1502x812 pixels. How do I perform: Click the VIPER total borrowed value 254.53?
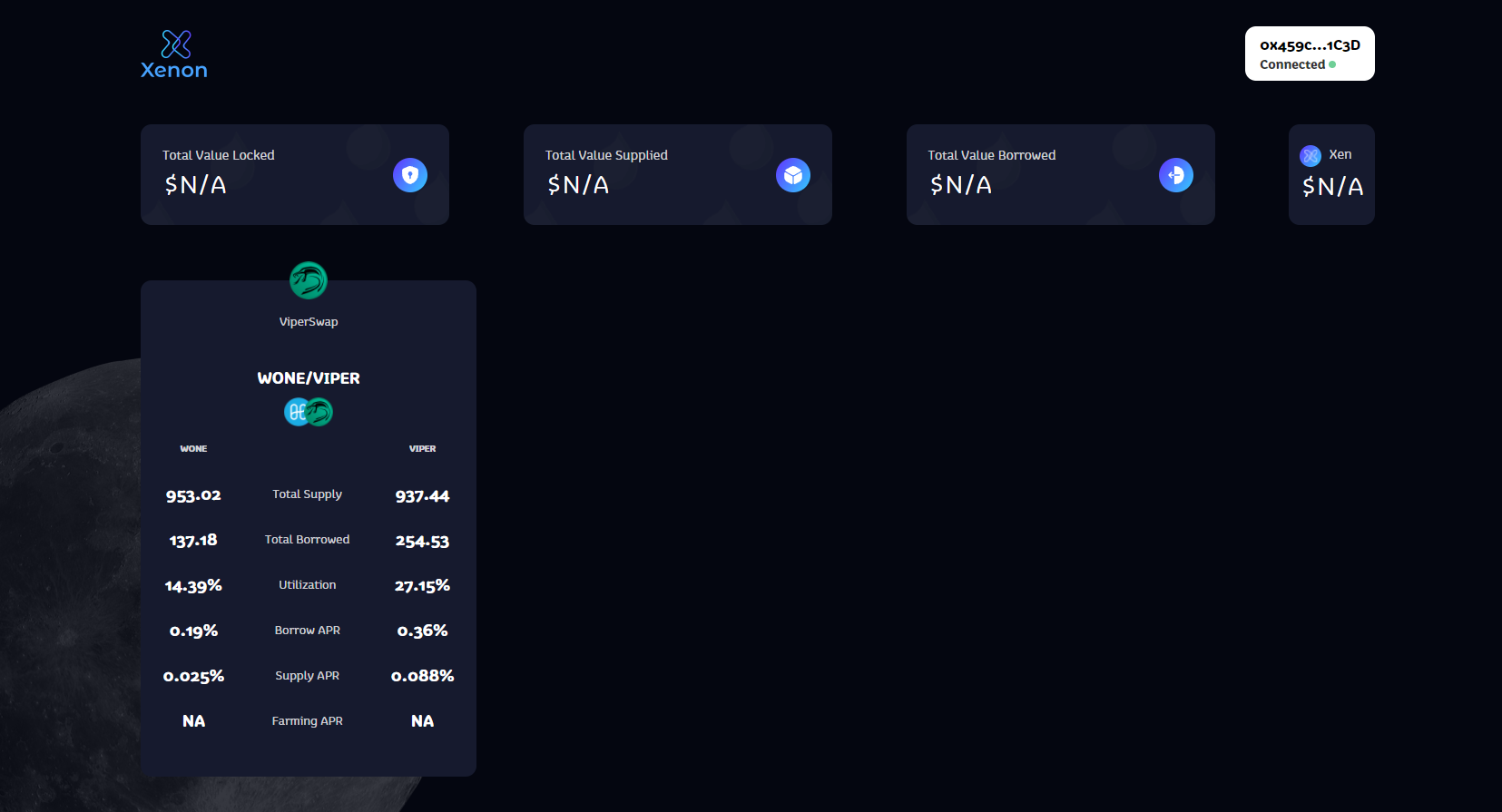click(422, 541)
